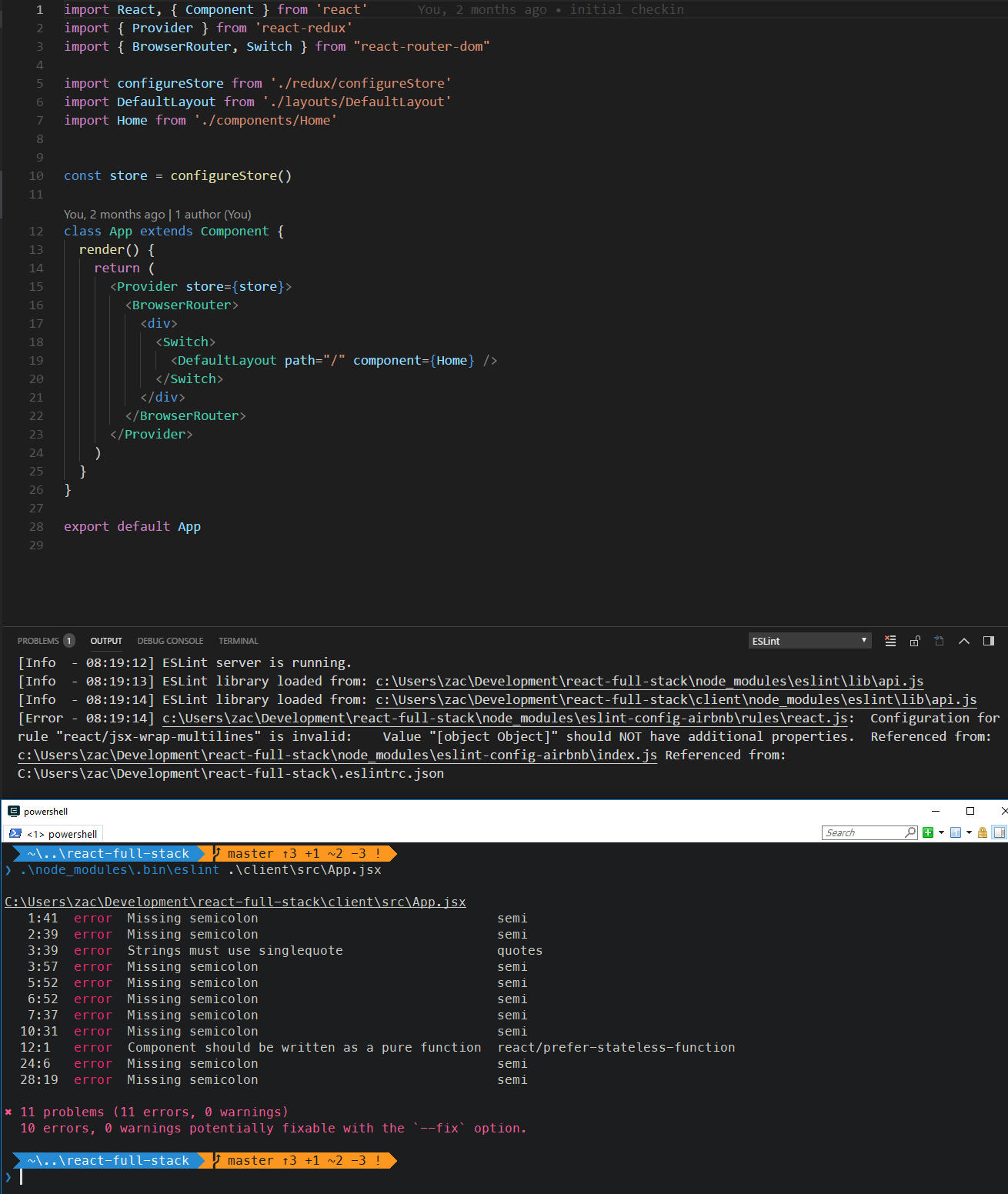Click 'configureStore()' on line 10
Viewport: 1008px width, 1194px height.
(x=231, y=176)
